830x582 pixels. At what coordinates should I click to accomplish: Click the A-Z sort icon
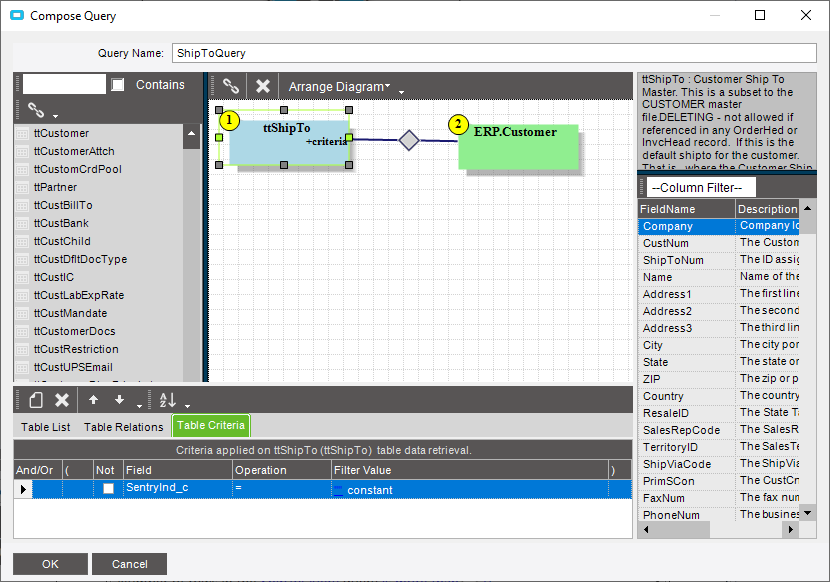(167, 400)
